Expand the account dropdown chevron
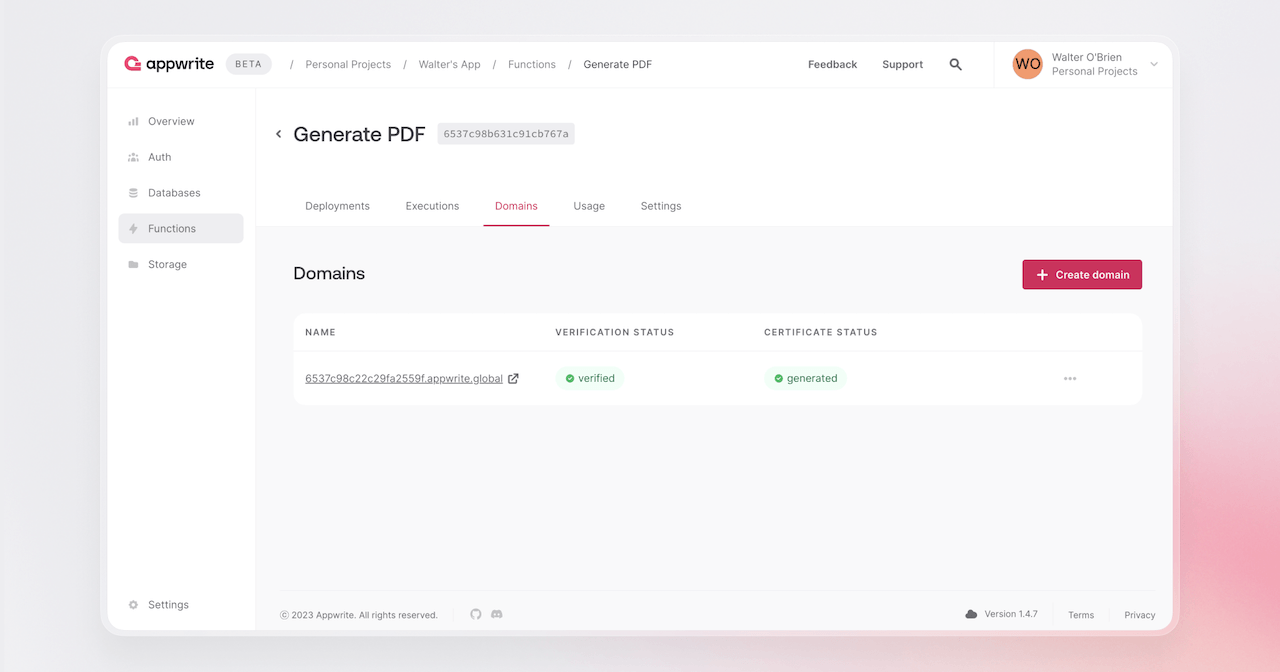1280x672 pixels. (1154, 64)
